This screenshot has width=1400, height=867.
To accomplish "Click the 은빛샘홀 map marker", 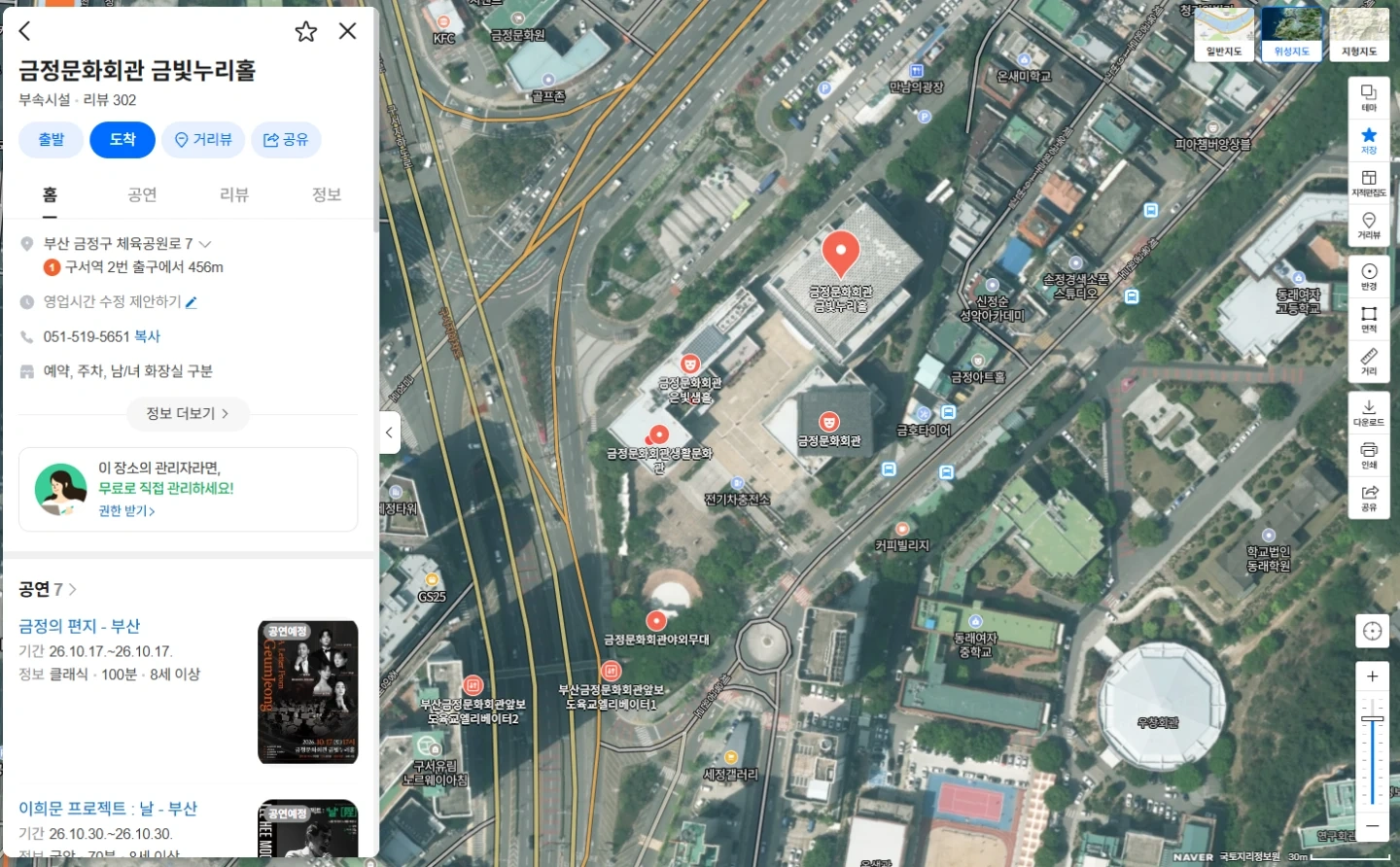I will (x=690, y=364).
